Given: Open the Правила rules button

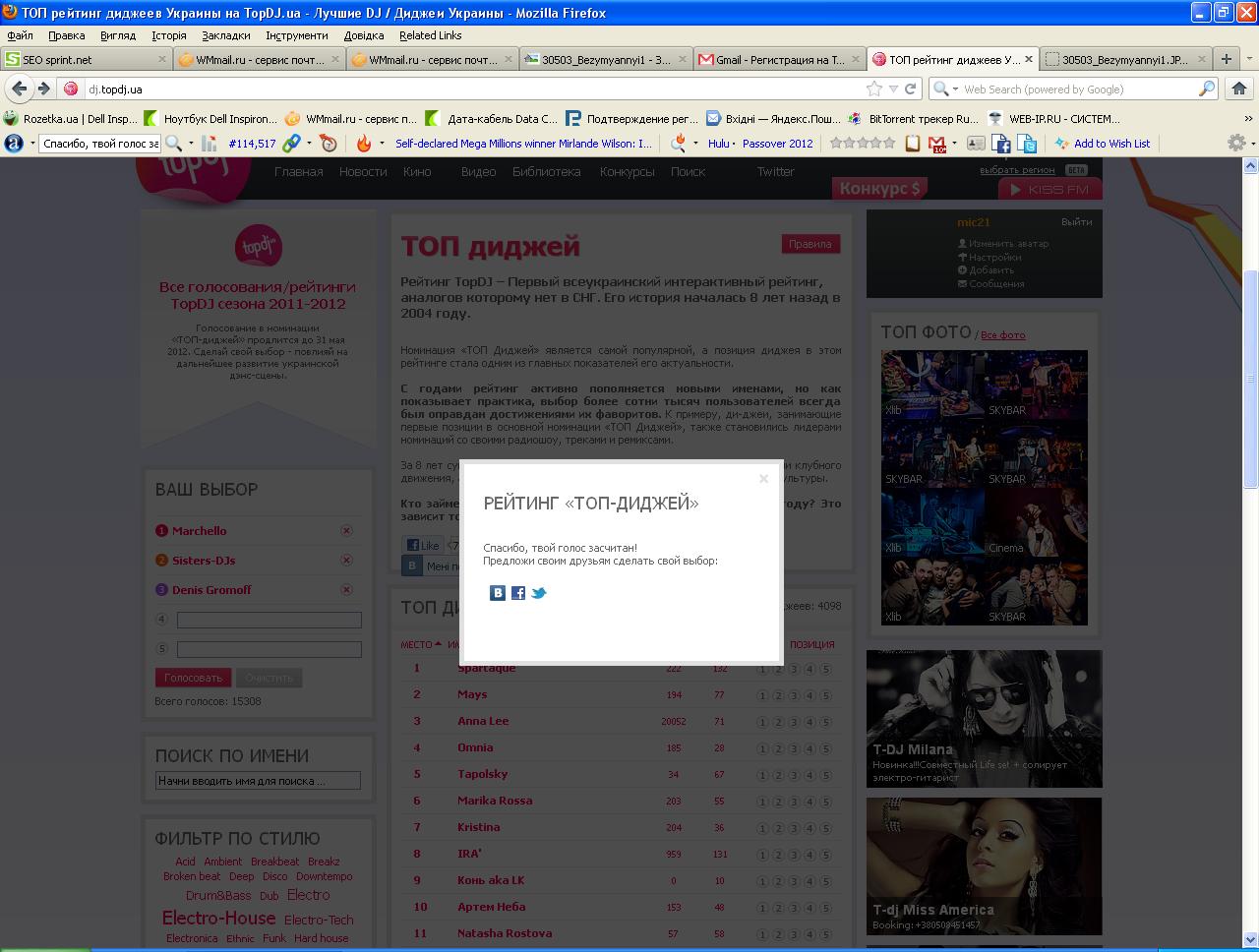Looking at the screenshot, I should pos(810,244).
